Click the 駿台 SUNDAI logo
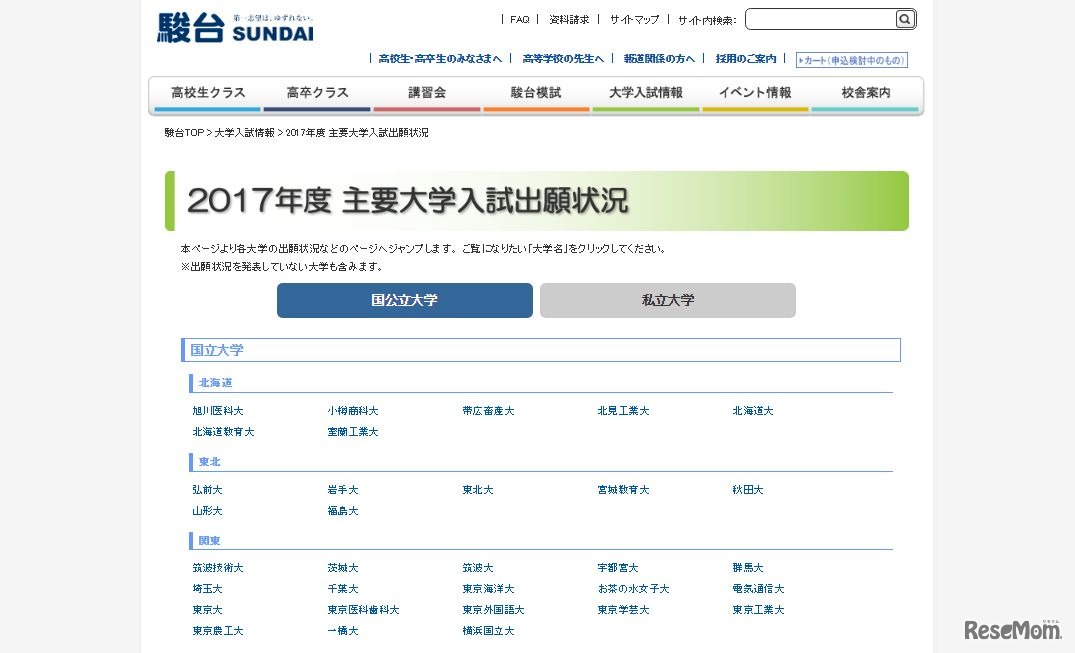 tap(232, 25)
